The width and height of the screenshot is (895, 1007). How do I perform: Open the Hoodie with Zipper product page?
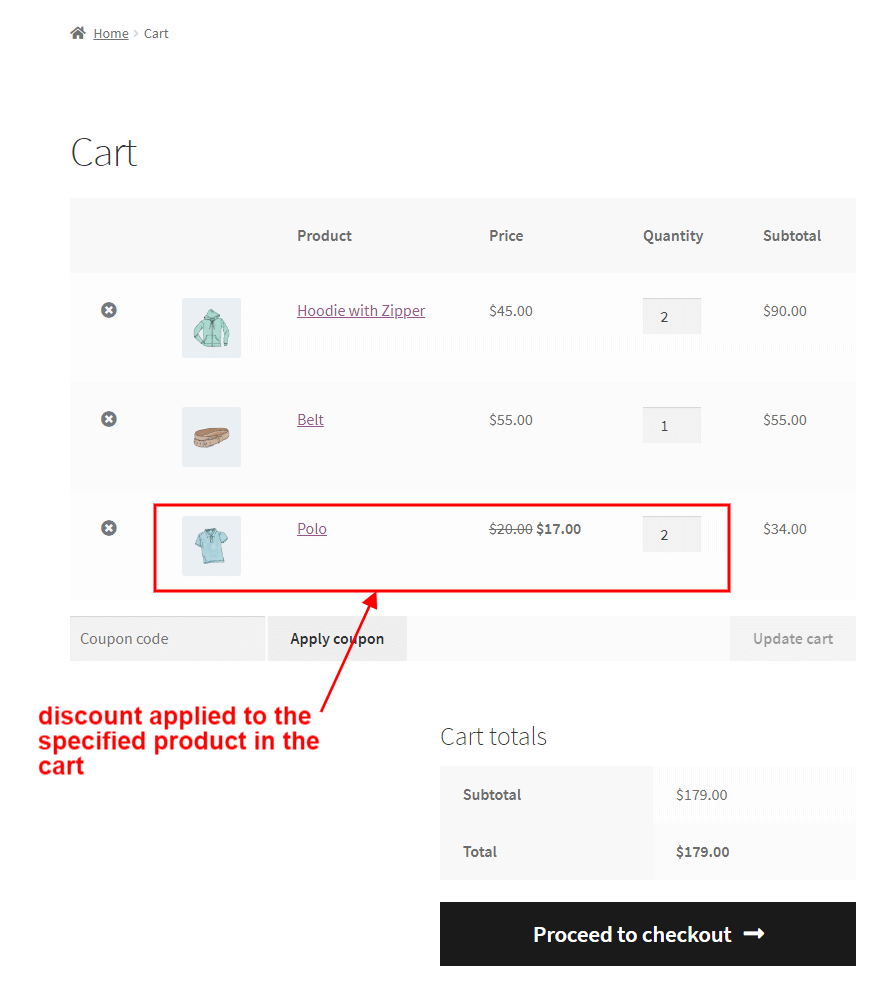(x=361, y=310)
